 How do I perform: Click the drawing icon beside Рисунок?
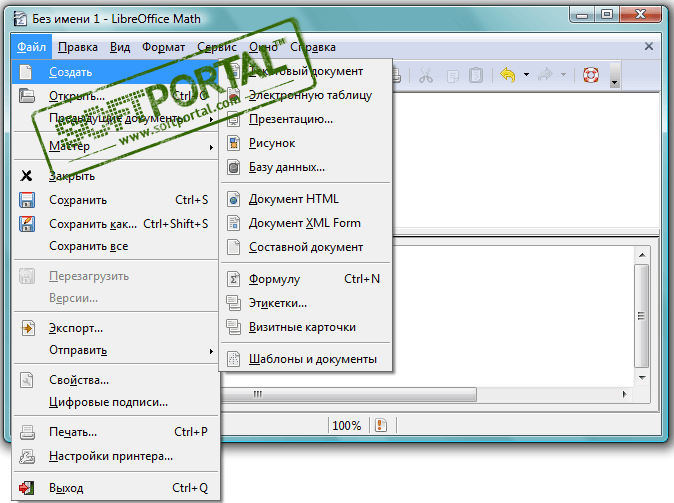233,143
